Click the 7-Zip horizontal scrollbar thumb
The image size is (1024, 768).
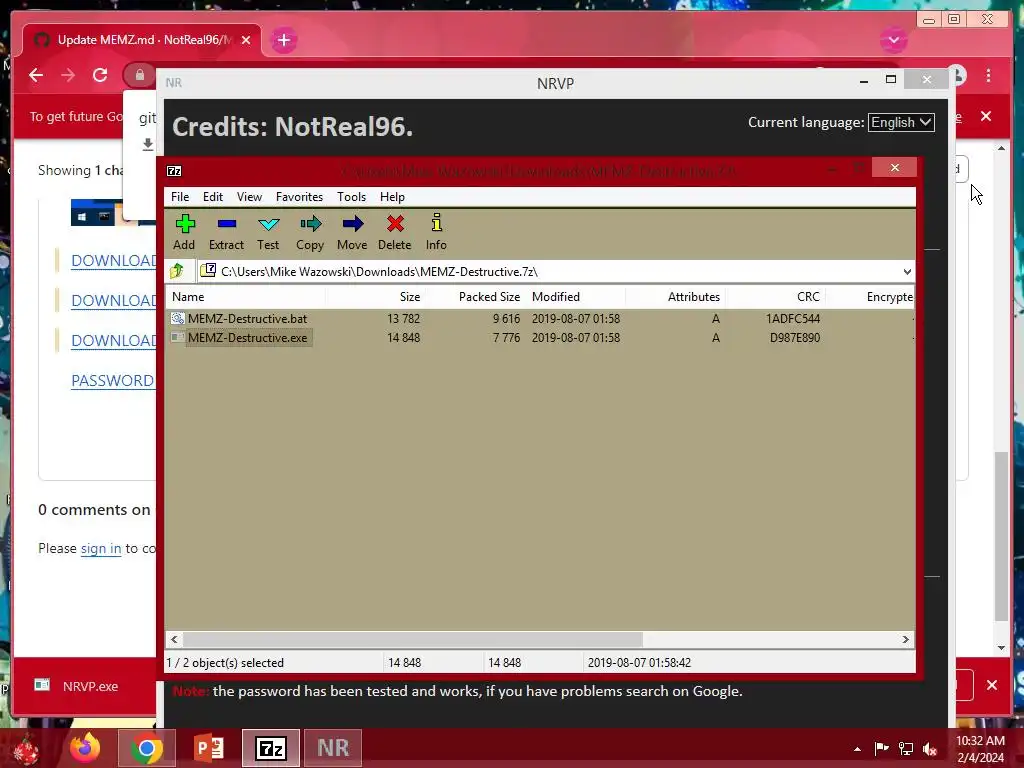tap(413, 639)
